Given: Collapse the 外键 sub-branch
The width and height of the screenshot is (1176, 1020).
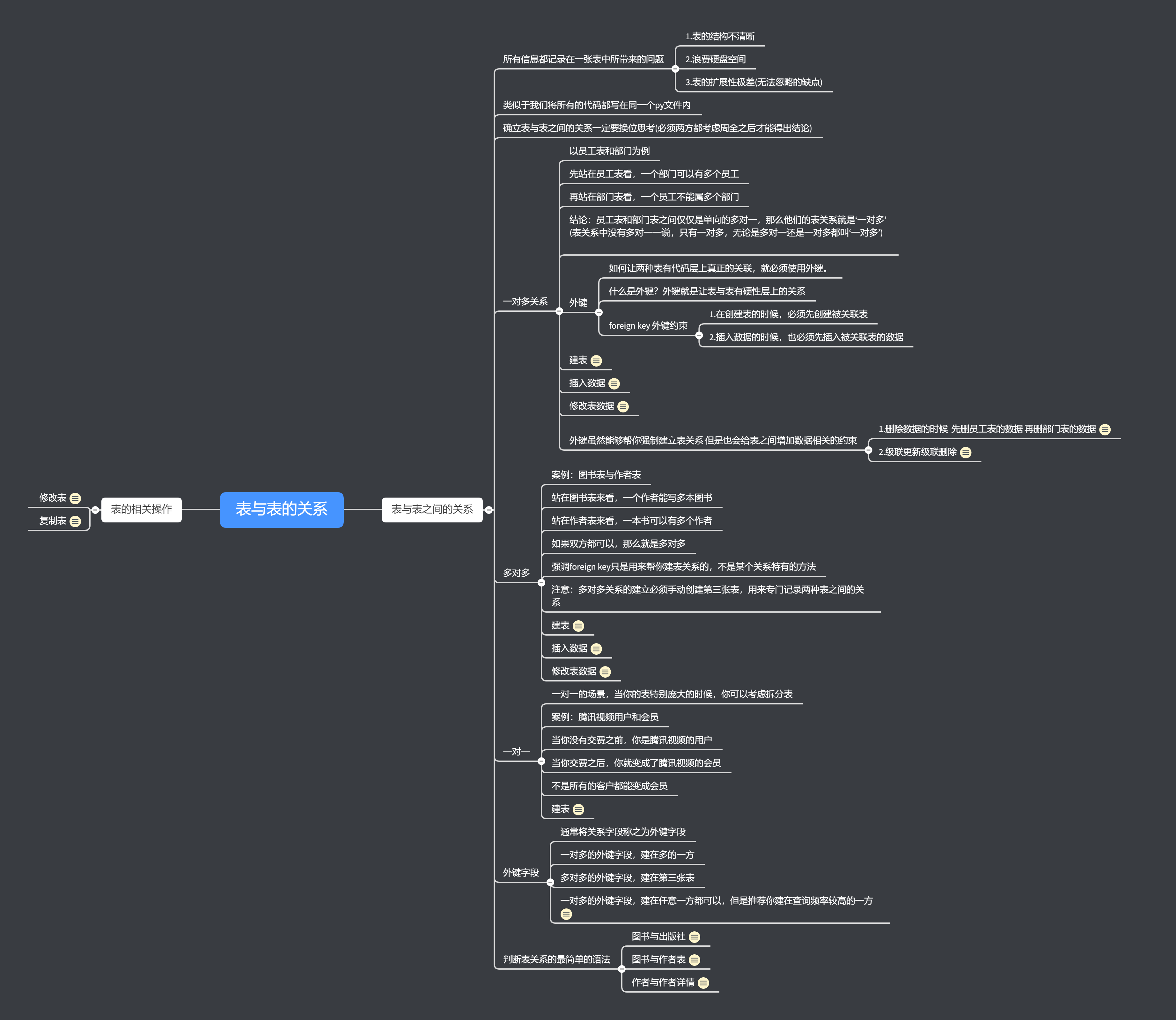Looking at the screenshot, I should pos(599,312).
